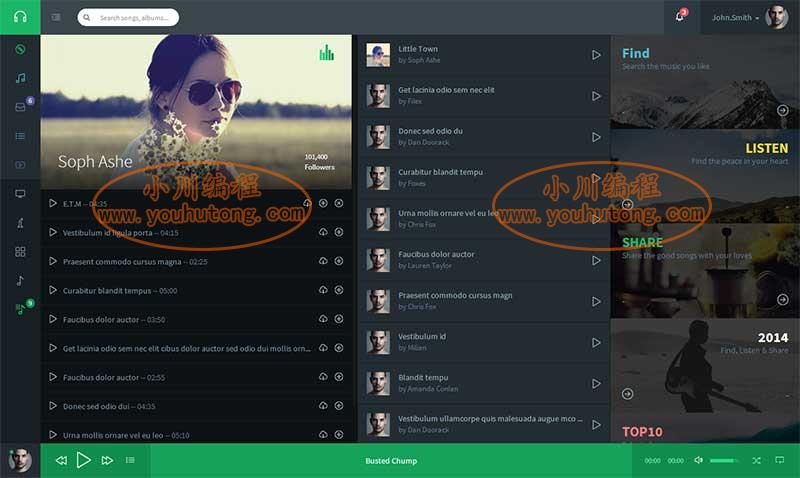Open the John.Smith user dropdown
This screenshot has width=800, height=478.
735,17
